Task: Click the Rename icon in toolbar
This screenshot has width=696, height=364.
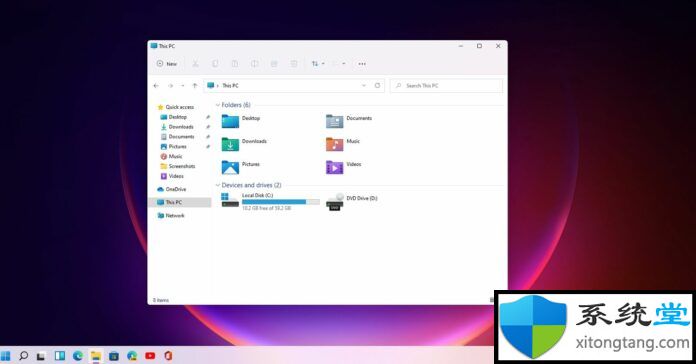Action: click(x=254, y=64)
